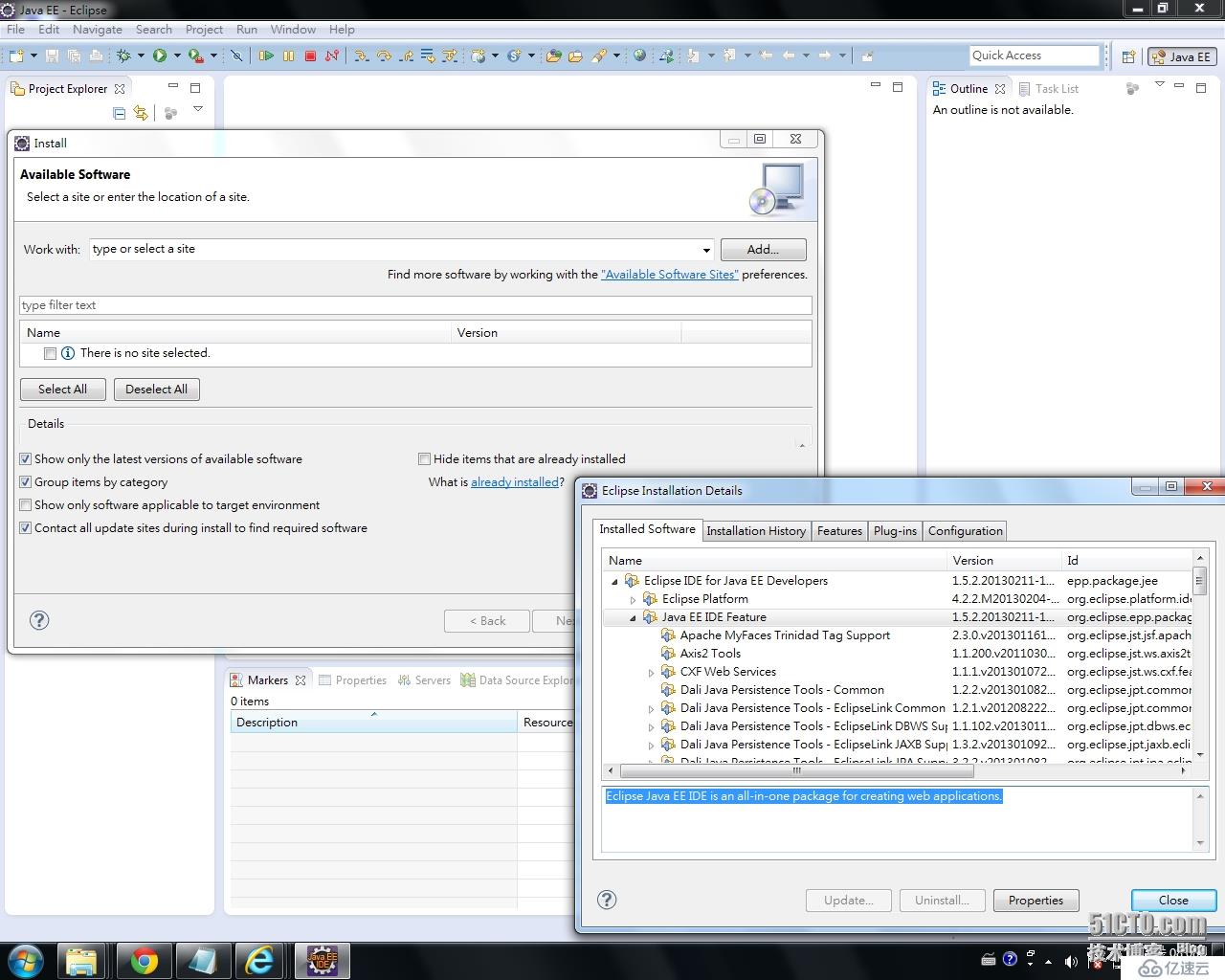This screenshot has width=1225, height=980.
Task: Click the Debug bug icon in toolbar
Action: (123, 56)
